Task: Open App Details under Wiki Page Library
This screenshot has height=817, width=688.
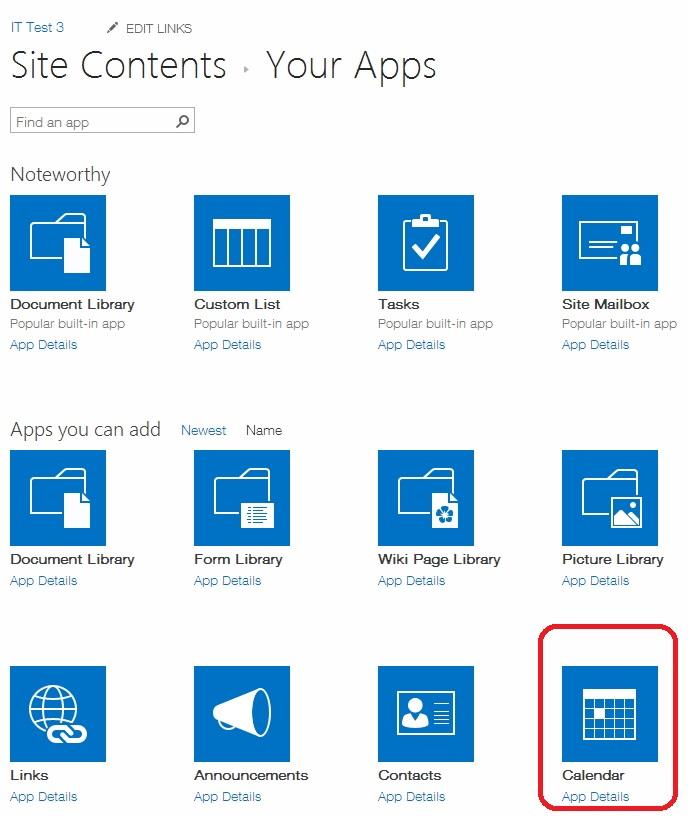Action: (x=411, y=581)
